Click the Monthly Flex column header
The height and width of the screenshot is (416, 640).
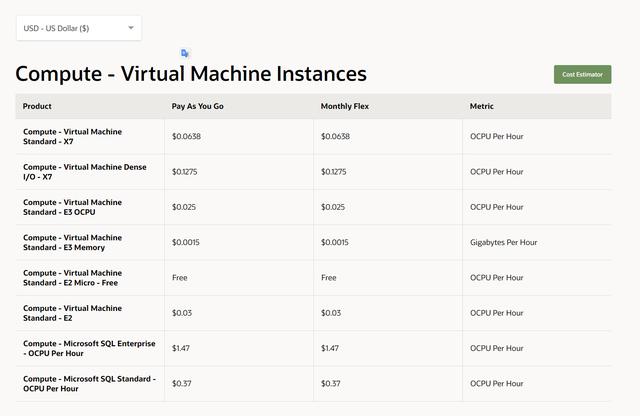point(344,106)
